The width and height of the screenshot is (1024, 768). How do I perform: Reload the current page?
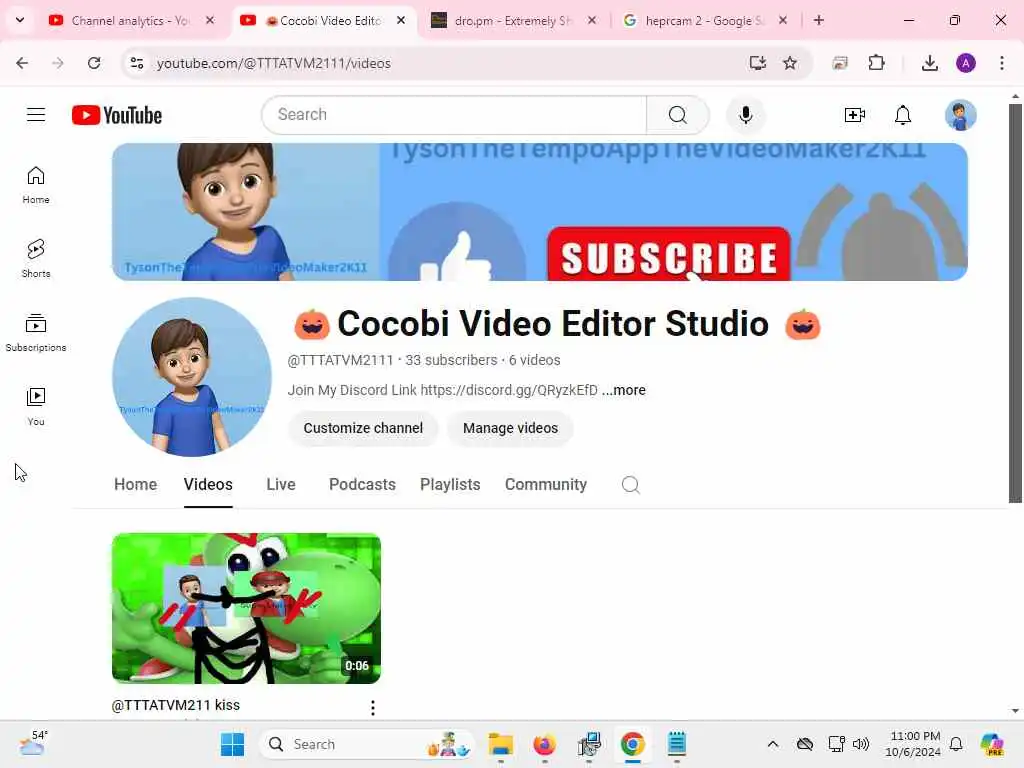click(x=94, y=63)
